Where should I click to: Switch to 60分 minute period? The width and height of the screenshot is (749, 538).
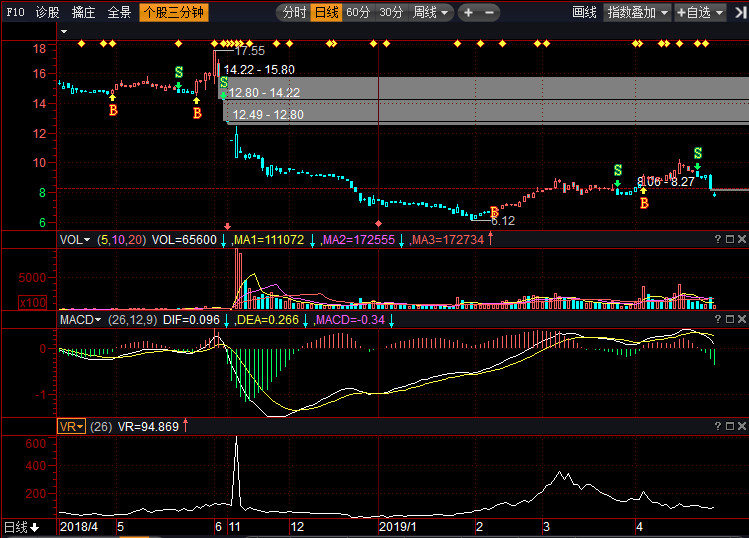[x=358, y=13]
